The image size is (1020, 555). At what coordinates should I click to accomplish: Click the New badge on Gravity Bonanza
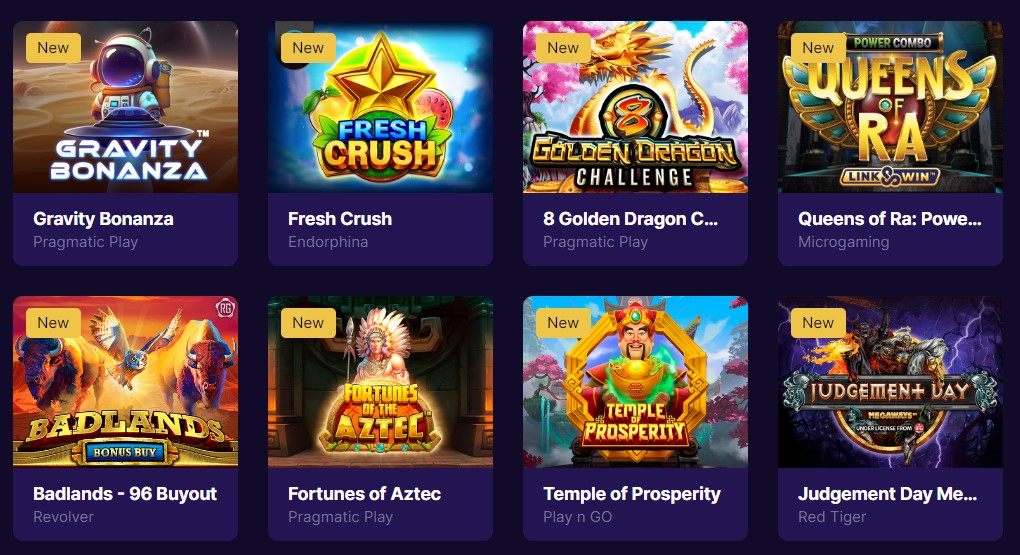53,47
